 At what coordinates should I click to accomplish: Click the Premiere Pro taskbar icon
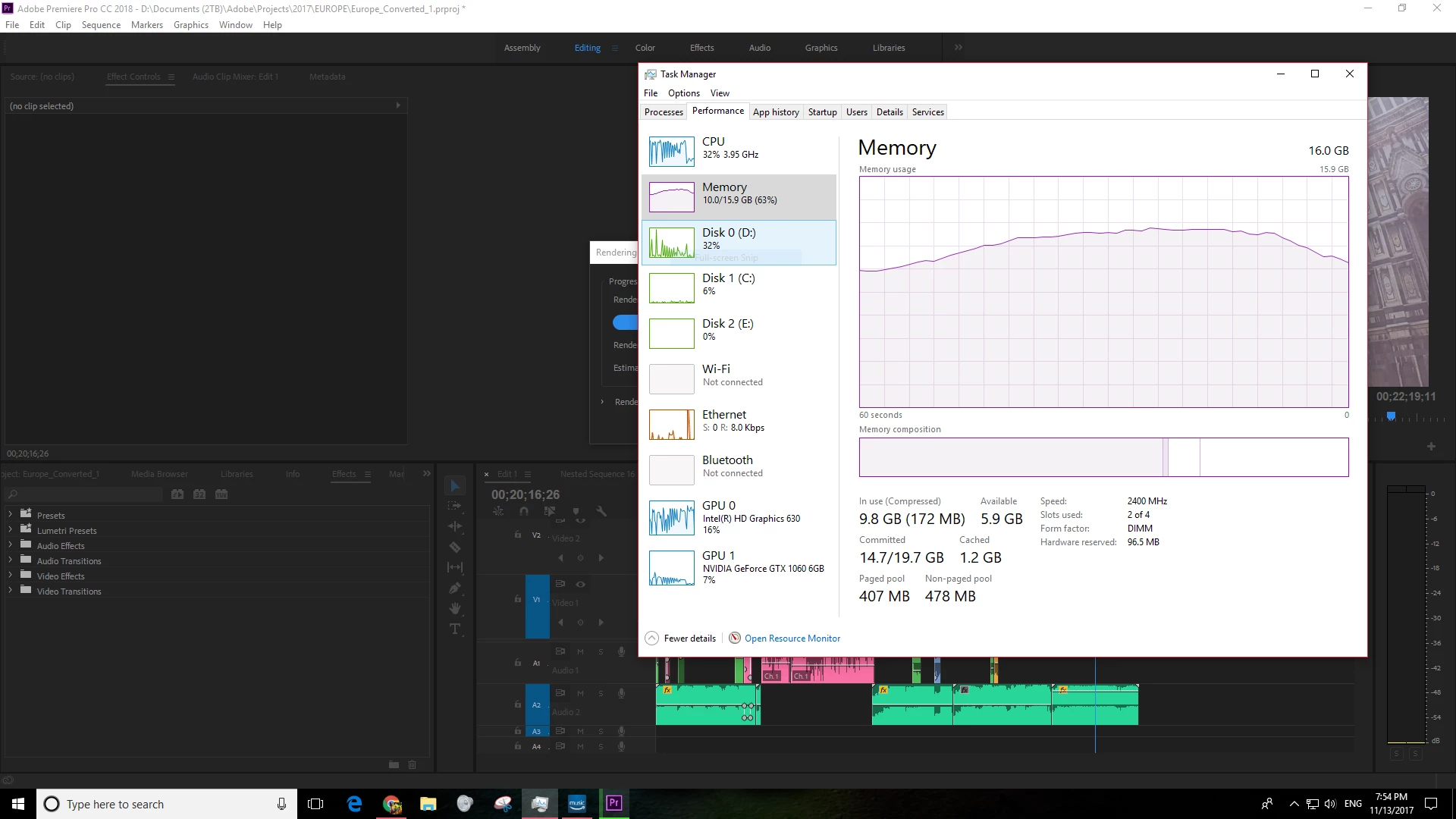pyautogui.click(x=613, y=803)
